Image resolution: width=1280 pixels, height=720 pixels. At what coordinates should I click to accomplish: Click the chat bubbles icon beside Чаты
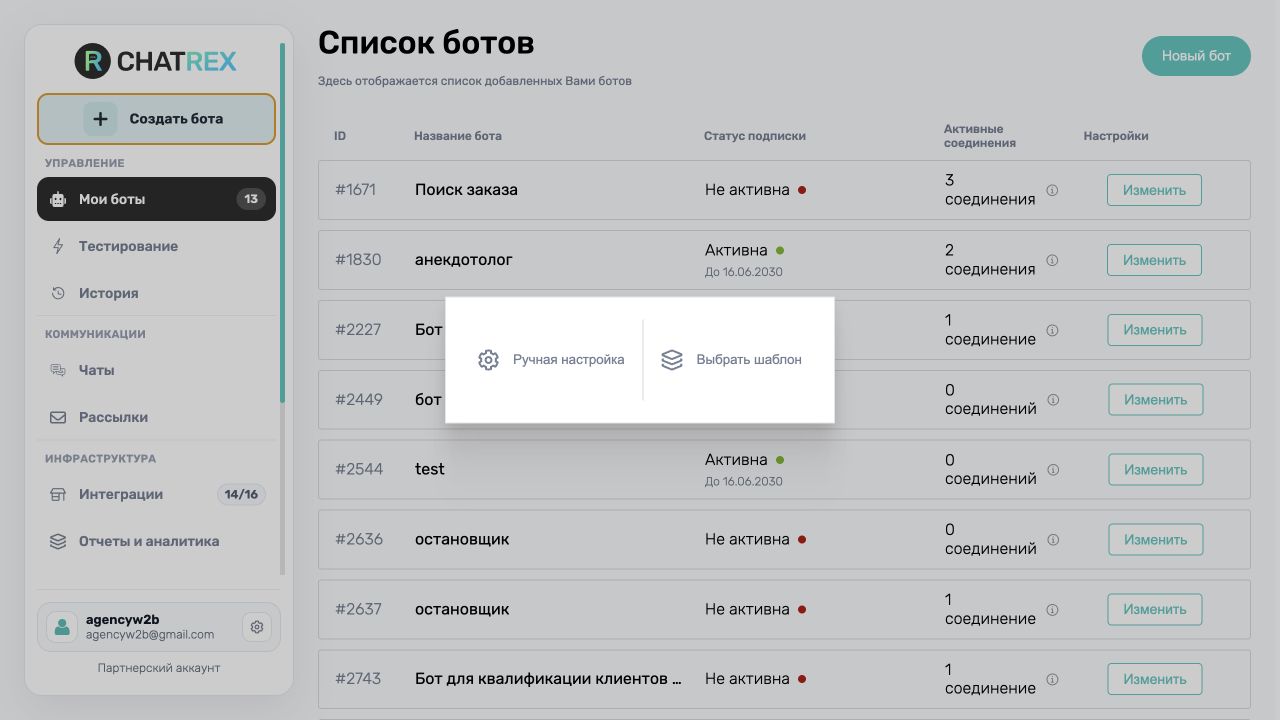[x=58, y=370]
